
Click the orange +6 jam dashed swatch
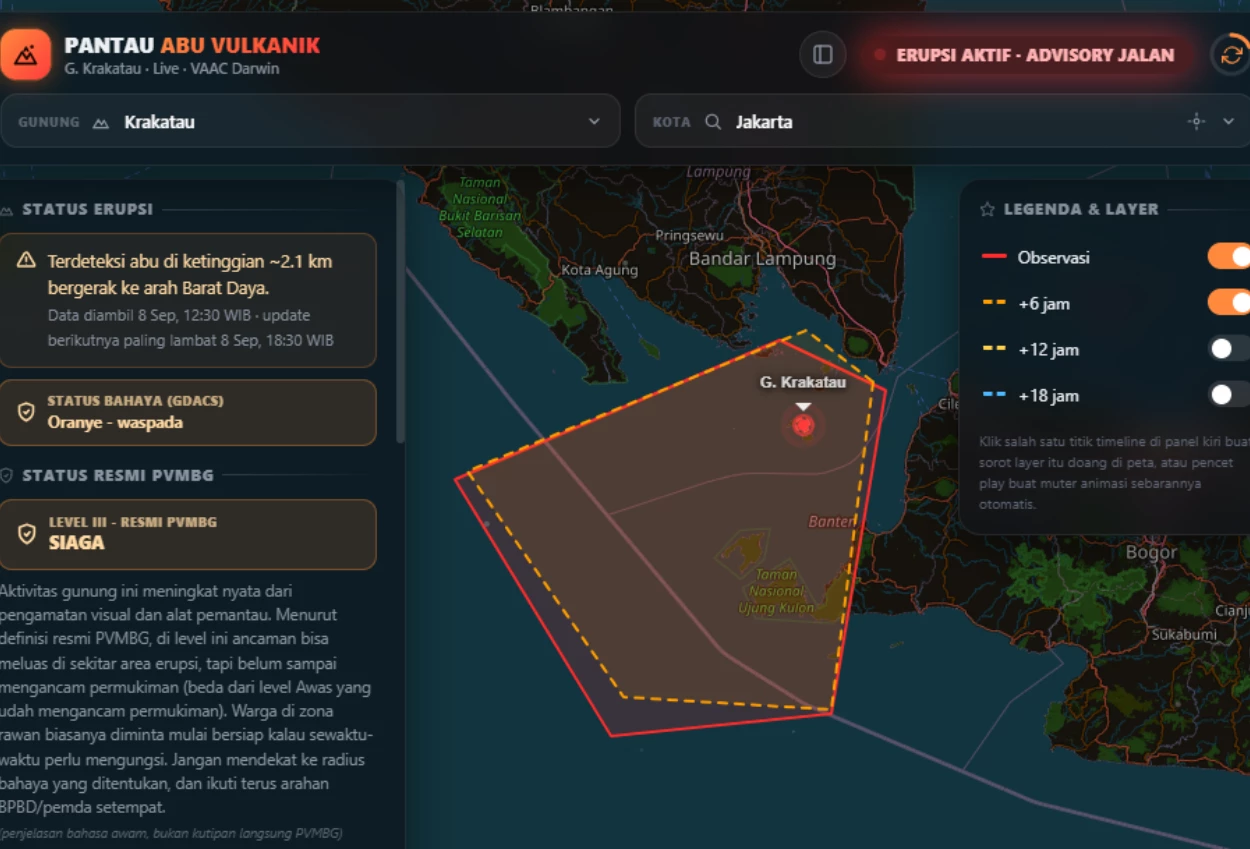click(x=993, y=303)
